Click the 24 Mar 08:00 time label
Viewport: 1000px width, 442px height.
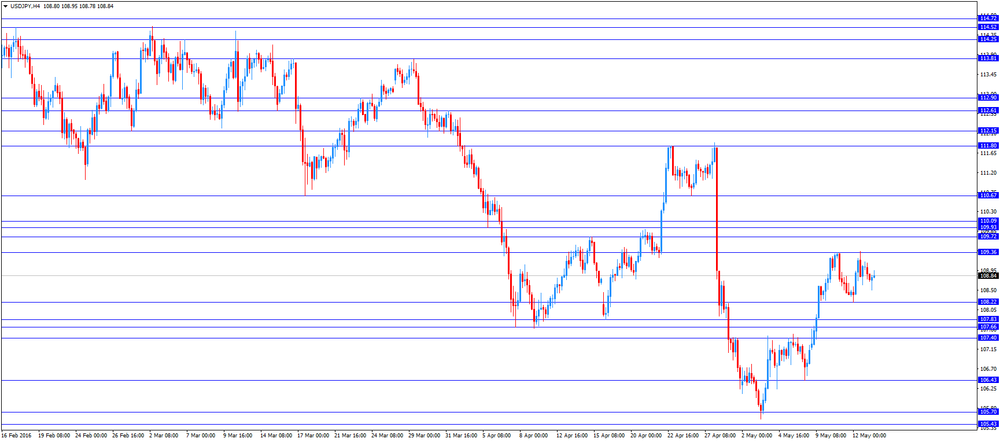[389, 436]
